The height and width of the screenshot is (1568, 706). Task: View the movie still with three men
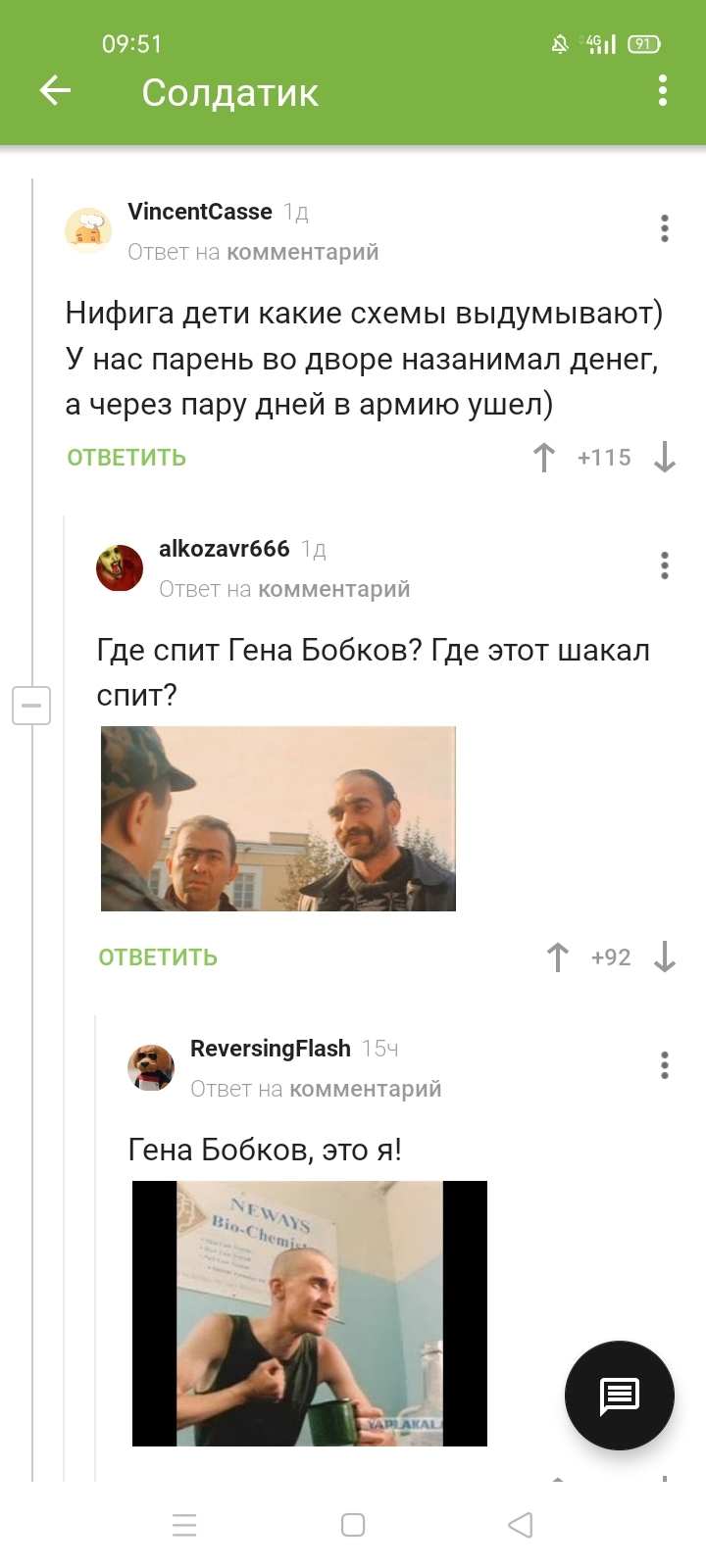(278, 818)
